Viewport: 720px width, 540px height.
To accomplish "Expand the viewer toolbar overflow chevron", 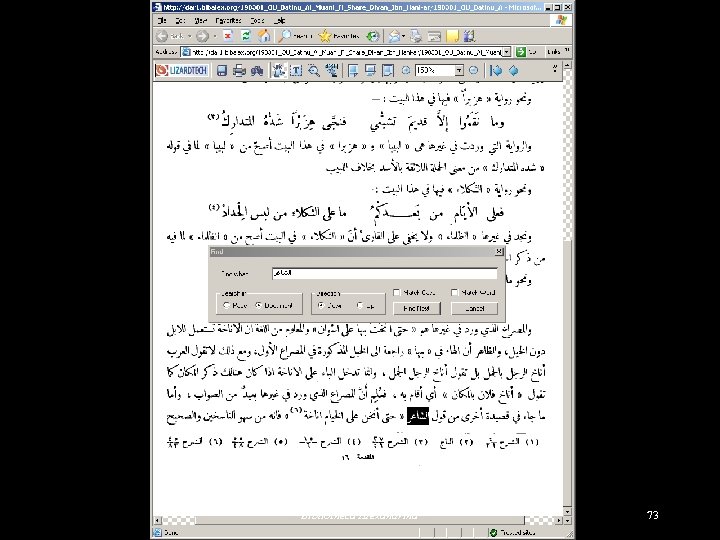I will (x=555, y=68).
